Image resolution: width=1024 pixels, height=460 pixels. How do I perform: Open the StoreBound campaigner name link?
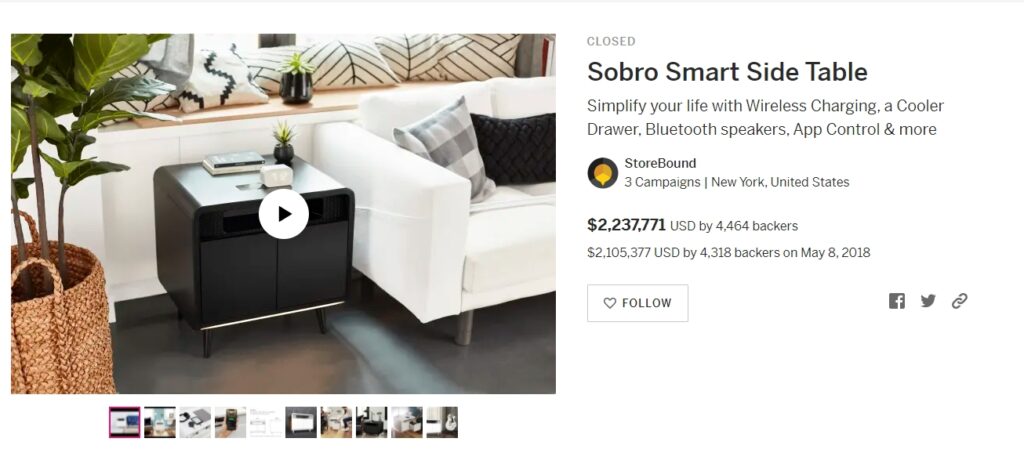[x=660, y=163]
